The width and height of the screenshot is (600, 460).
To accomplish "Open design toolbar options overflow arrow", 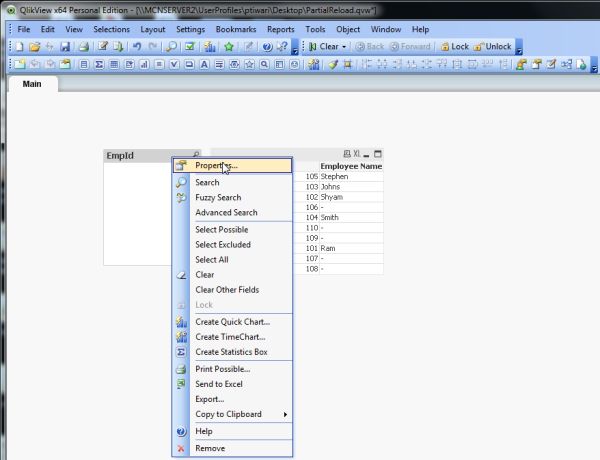I will pos(594,65).
